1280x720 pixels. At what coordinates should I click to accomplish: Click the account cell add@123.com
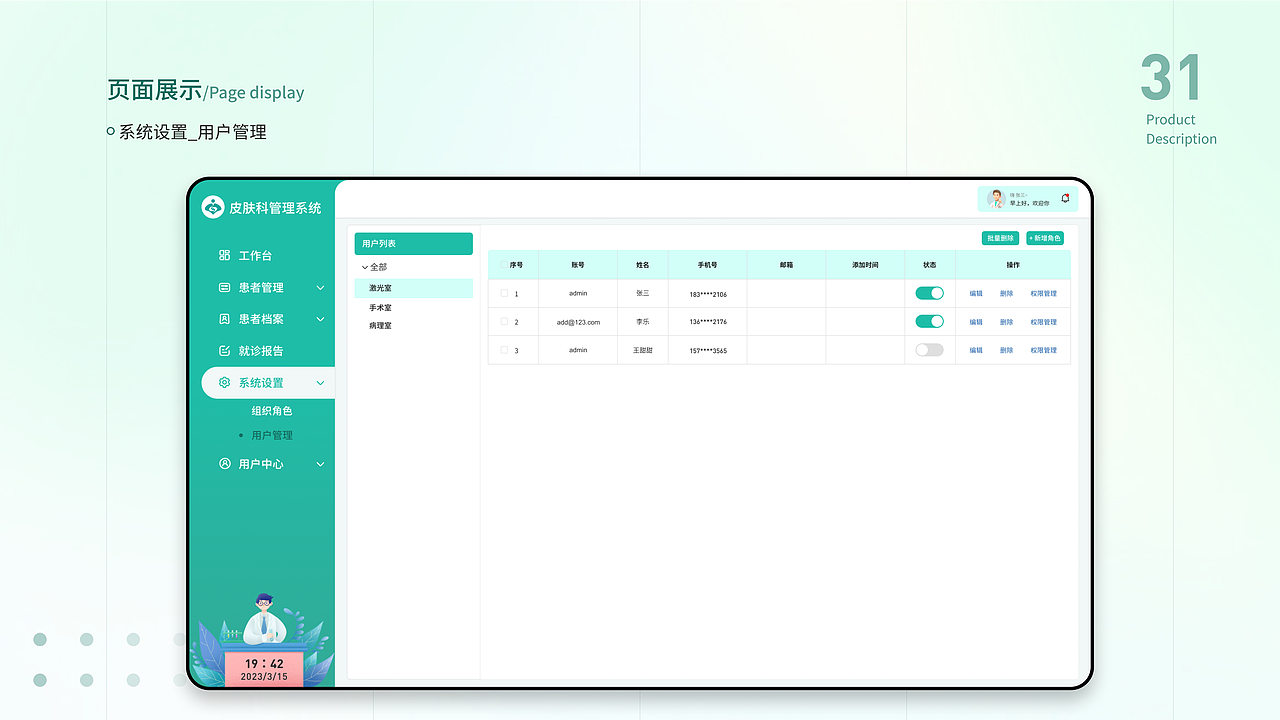point(578,322)
